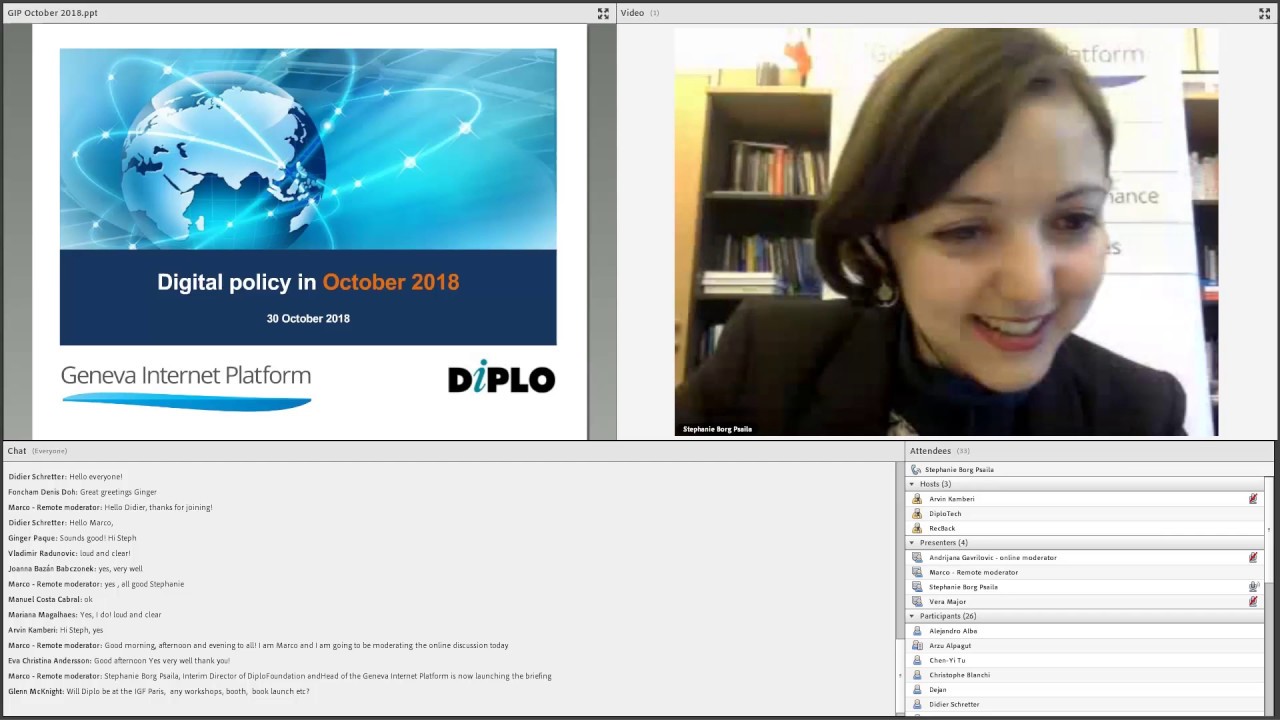Maximize the GIP October 2018.ppt share pod
The image size is (1280, 720).
(603, 13)
